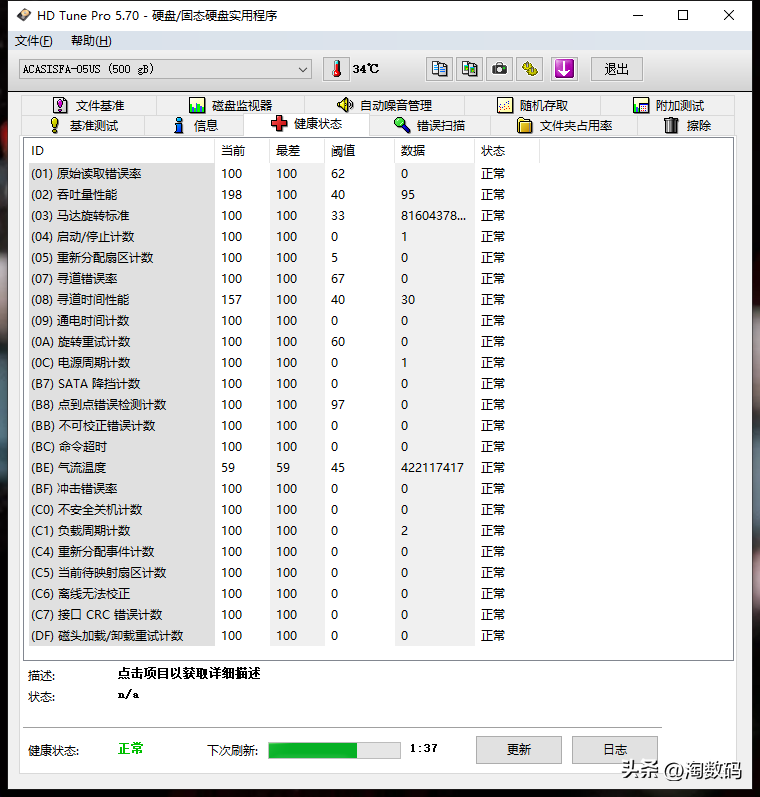Image resolution: width=760 pixels, height=797 pixels.
Task: Open options with the wrench icon
Action: [530, 69]
